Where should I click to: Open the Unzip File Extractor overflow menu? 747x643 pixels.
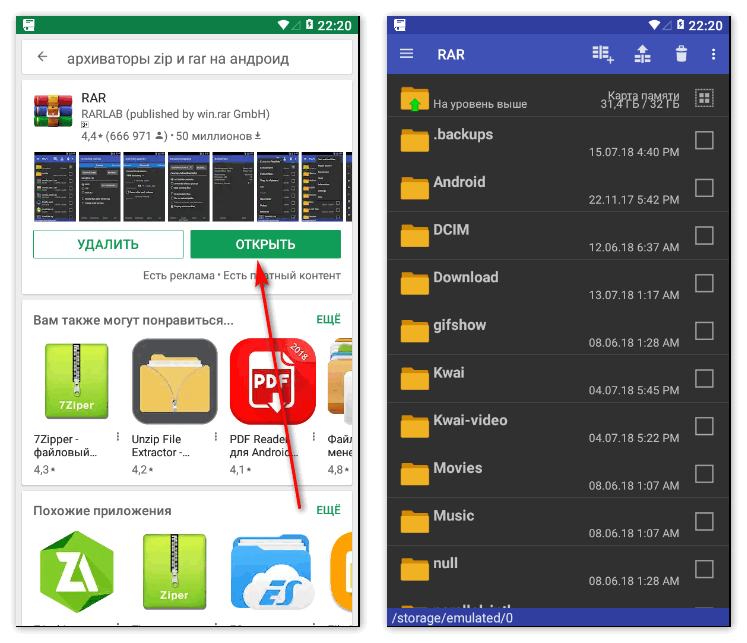pos(216,437)
